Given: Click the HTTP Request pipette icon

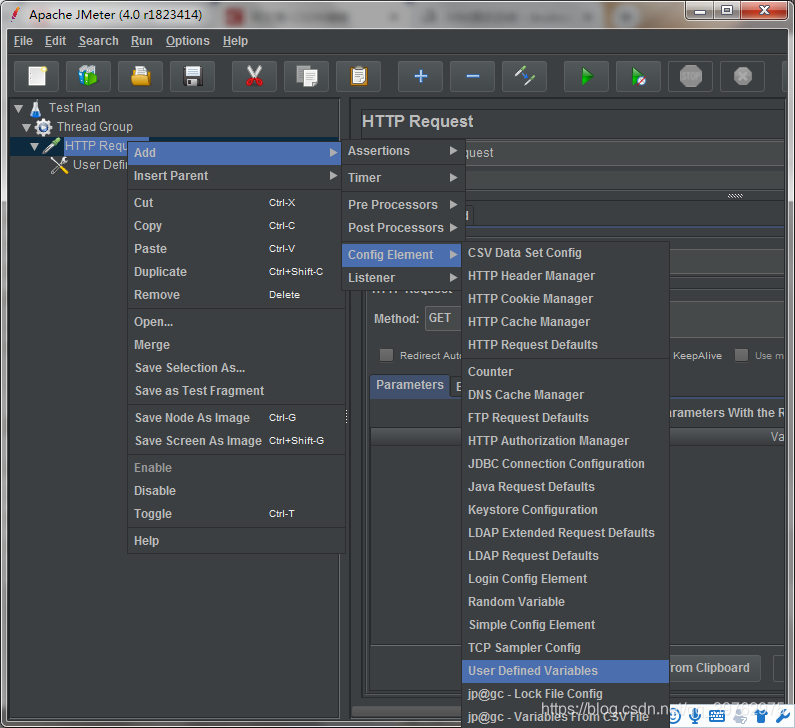Looking at the screenshot, I should pyautogui.click(x=51, y=146).
